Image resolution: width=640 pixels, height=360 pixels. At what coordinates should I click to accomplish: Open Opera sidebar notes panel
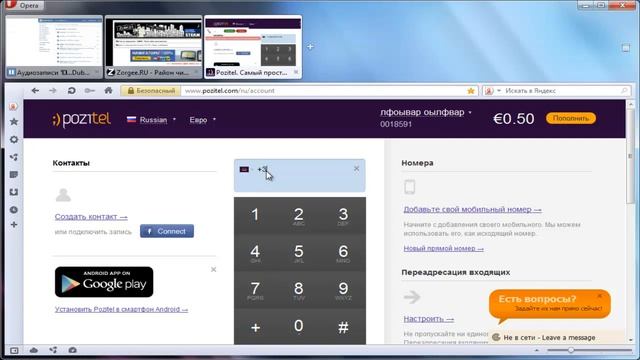(14, 175)
